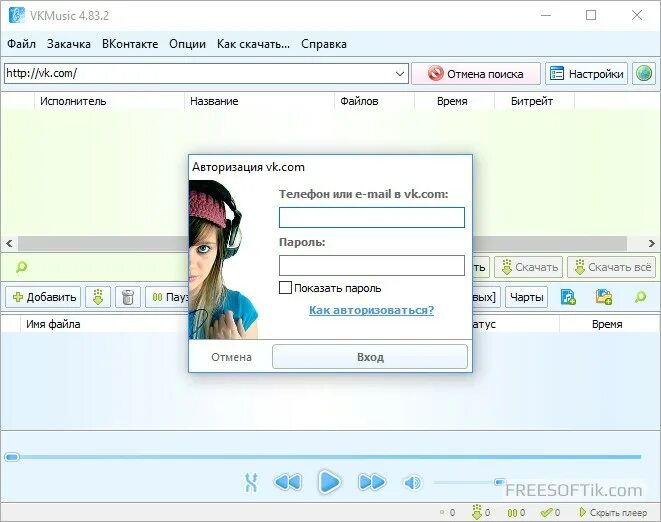Click the Отмена поиска button
The height and width of the screenshot is (522, 661).
coord(476,74)
